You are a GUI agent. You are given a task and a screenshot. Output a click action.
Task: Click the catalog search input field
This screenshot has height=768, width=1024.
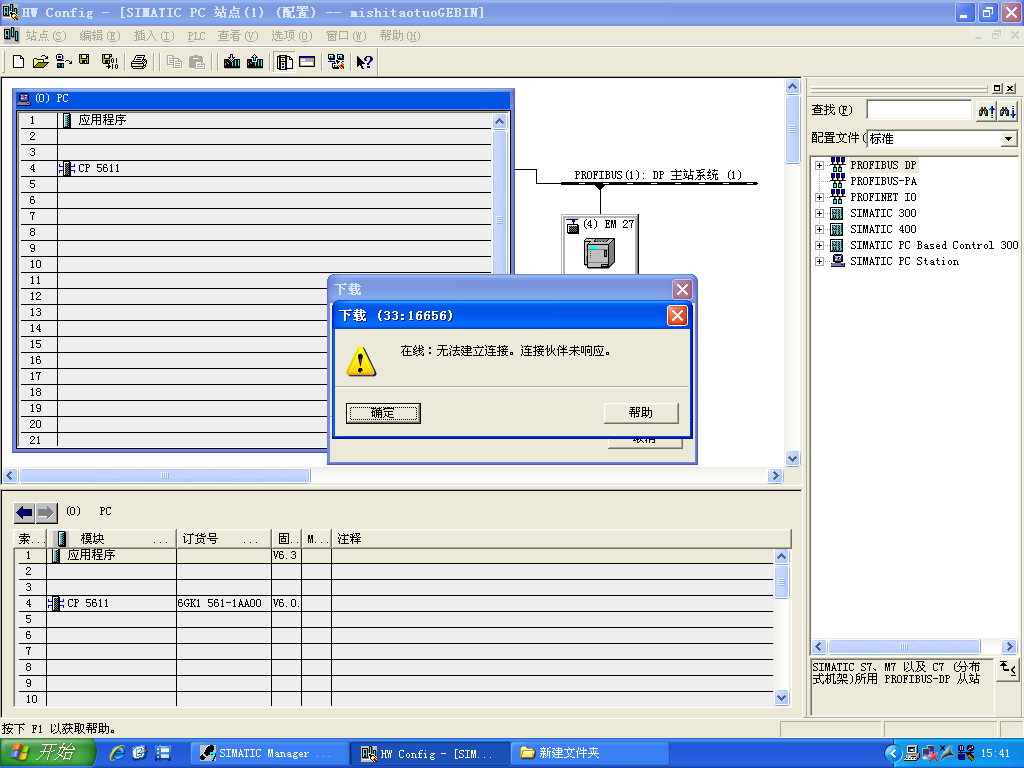[x=919, y=110]
